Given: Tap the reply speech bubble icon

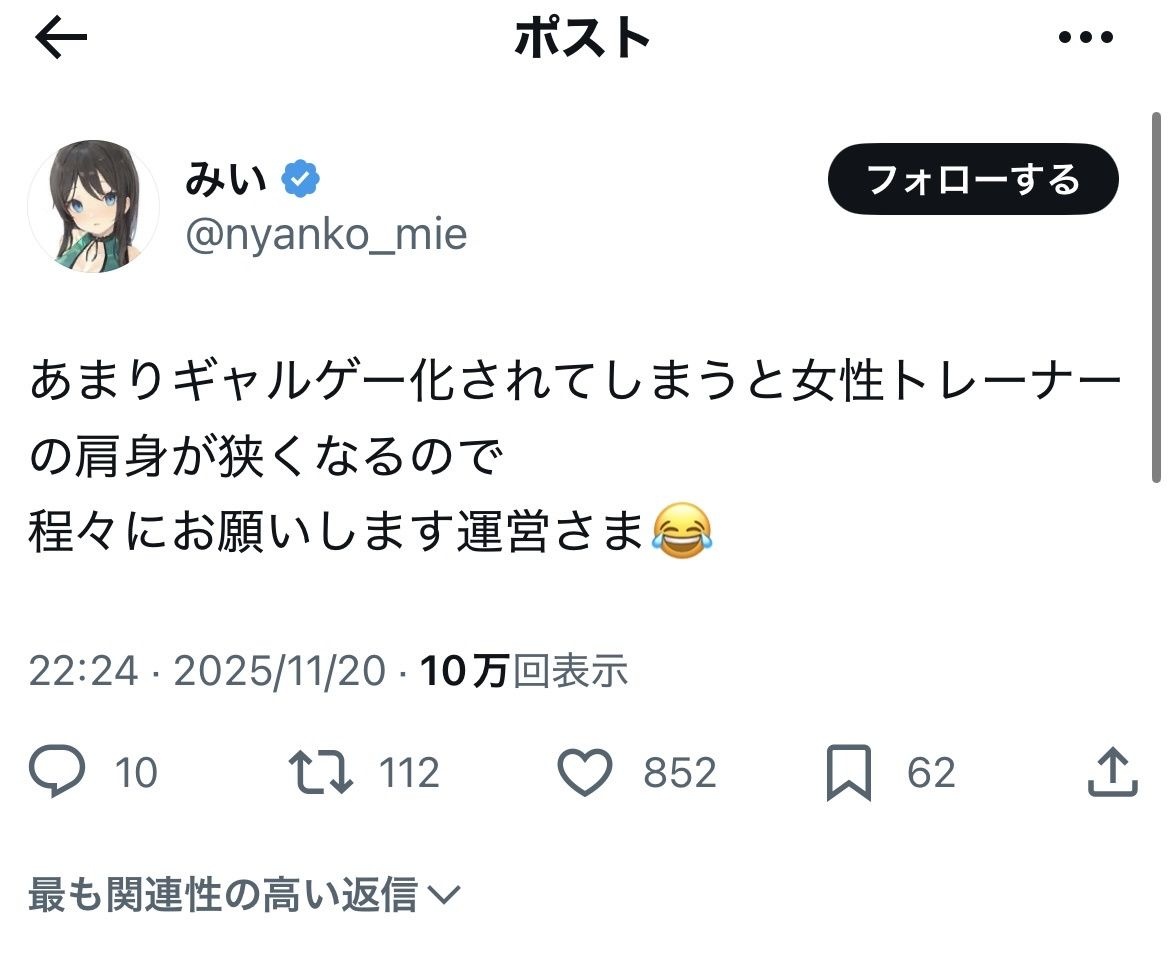Looking at the screenshot, I should [x=56, y=773].
